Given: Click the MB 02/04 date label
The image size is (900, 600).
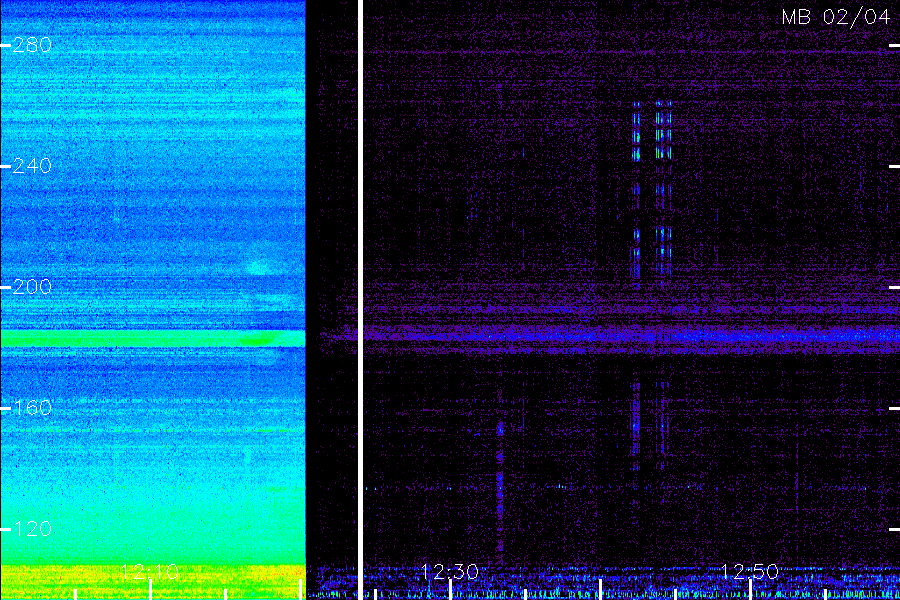Looking at the screenshot, I should click(836, 17).
